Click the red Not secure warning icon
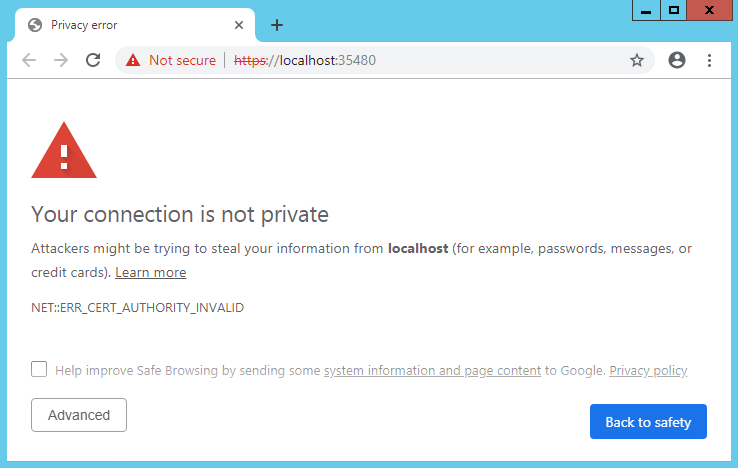The image size is (738, 468). point(133,60)
